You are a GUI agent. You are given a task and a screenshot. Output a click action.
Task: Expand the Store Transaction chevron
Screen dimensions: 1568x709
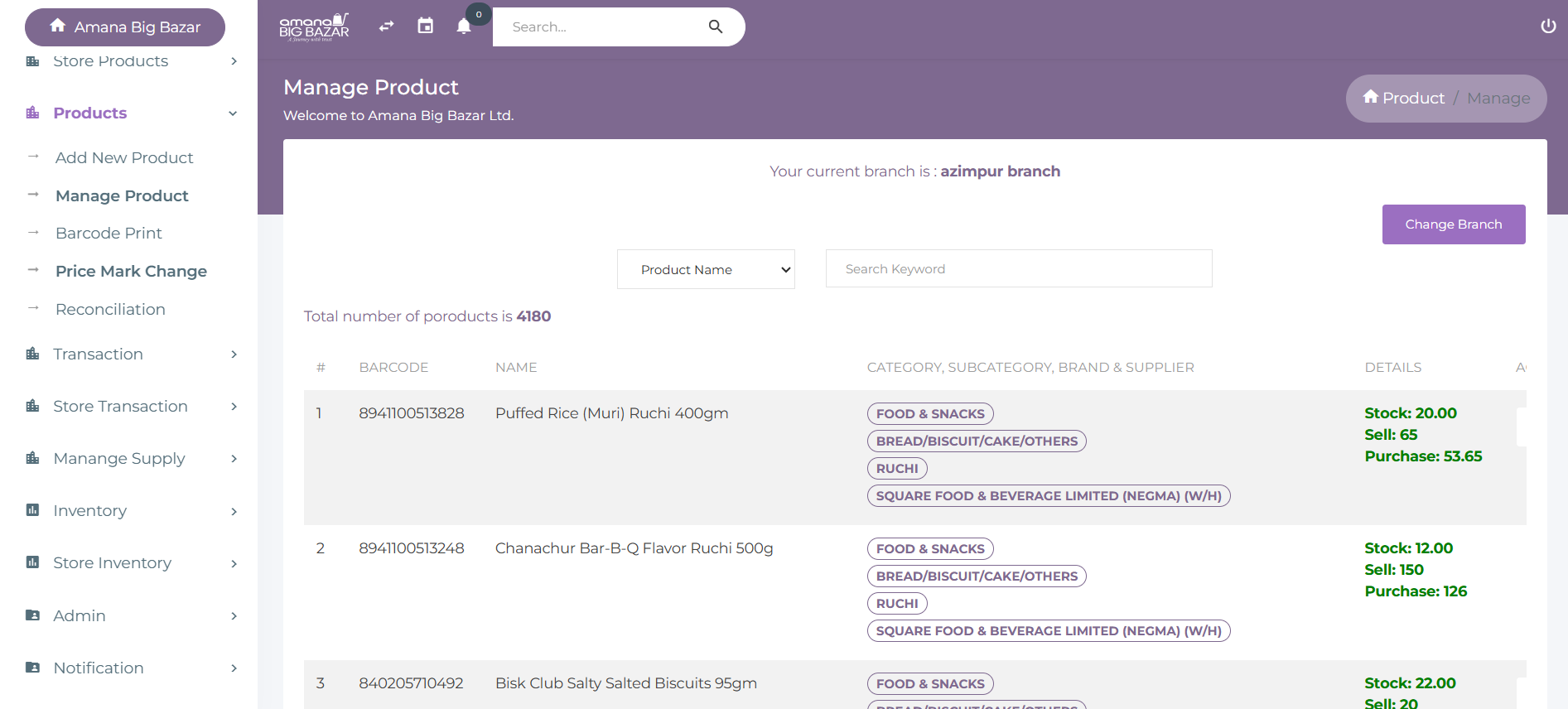(234, 407)
